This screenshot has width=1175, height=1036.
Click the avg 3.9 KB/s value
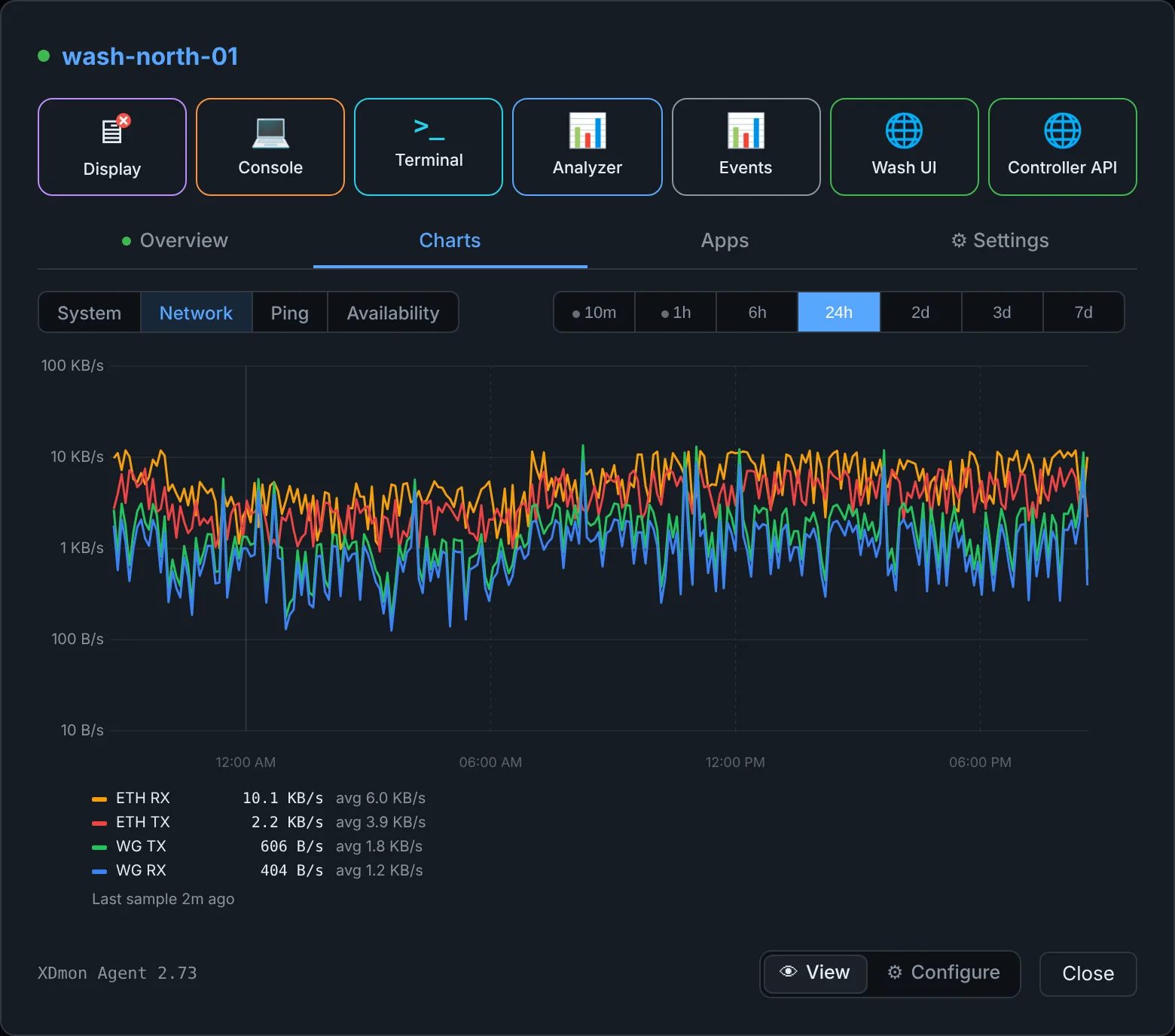pos(381,822)
